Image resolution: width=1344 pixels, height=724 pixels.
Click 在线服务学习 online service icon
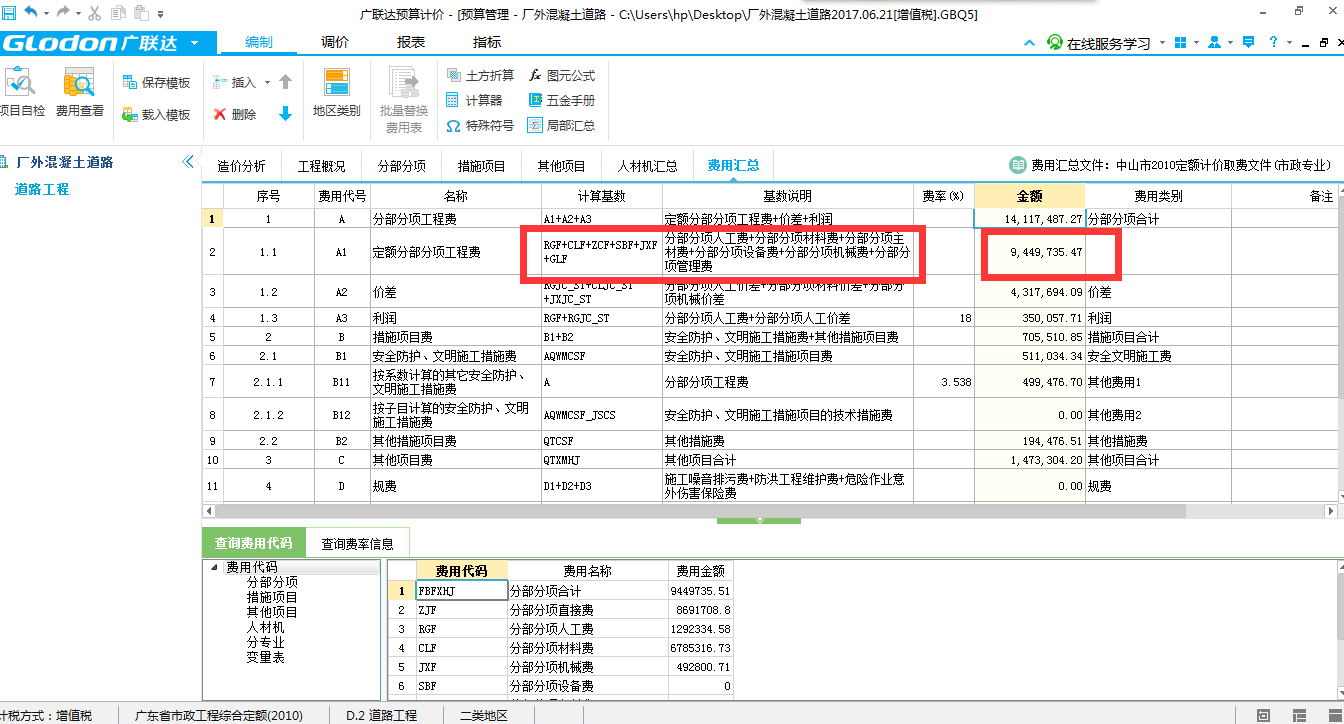(1055, 43)
